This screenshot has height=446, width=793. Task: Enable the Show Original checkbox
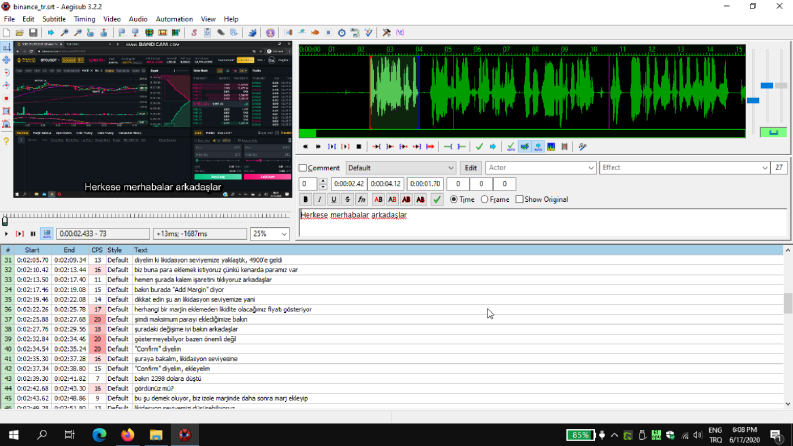519,200
